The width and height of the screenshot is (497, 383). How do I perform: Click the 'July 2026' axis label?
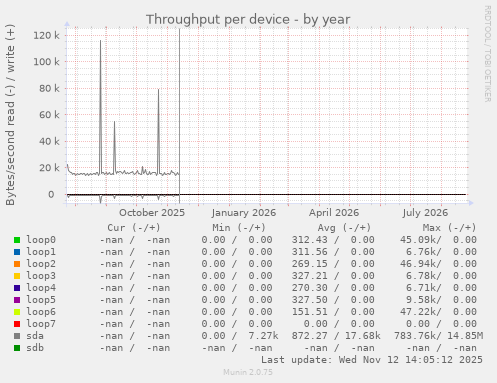click(425, 213)
